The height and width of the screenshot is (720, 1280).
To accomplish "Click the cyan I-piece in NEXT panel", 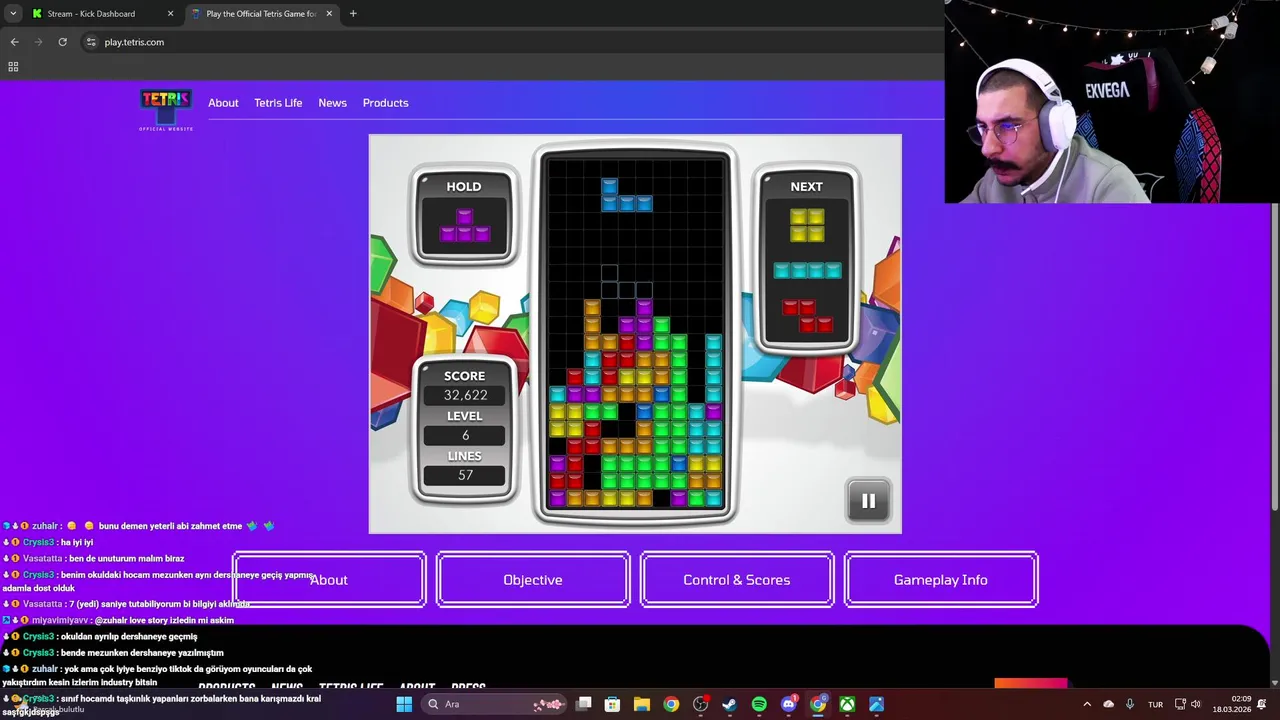I will (x=807, y=270).
